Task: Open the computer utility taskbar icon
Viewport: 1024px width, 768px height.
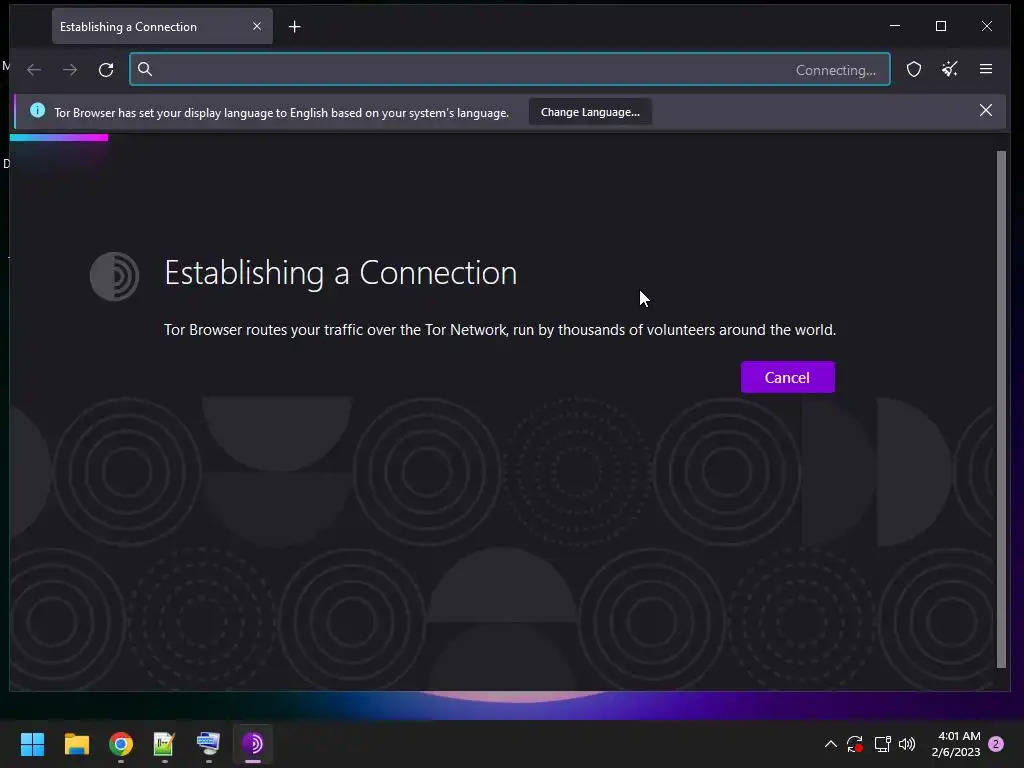Action: pyautogui.click(x=208, y=744)
